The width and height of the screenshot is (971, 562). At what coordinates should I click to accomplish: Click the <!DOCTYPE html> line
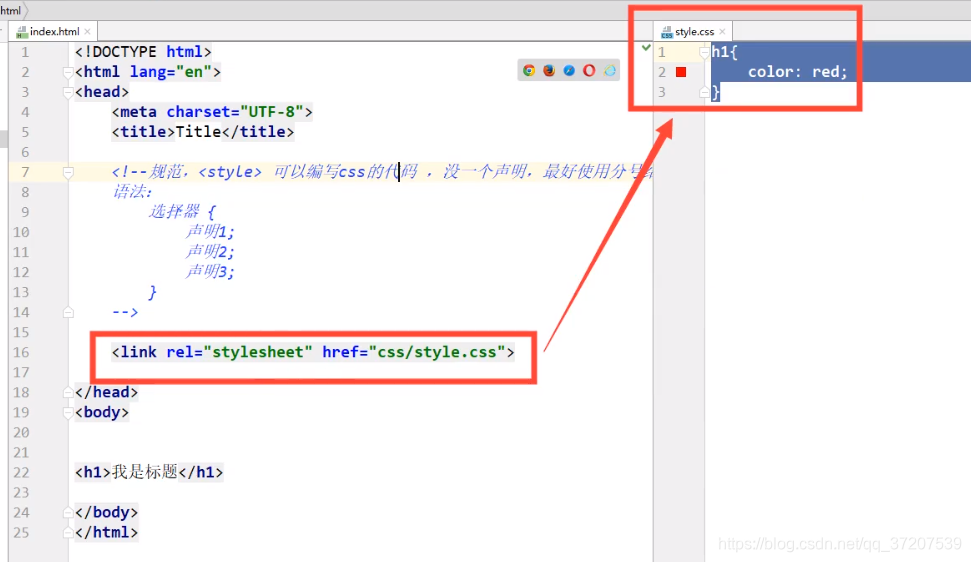pos(143,52)
